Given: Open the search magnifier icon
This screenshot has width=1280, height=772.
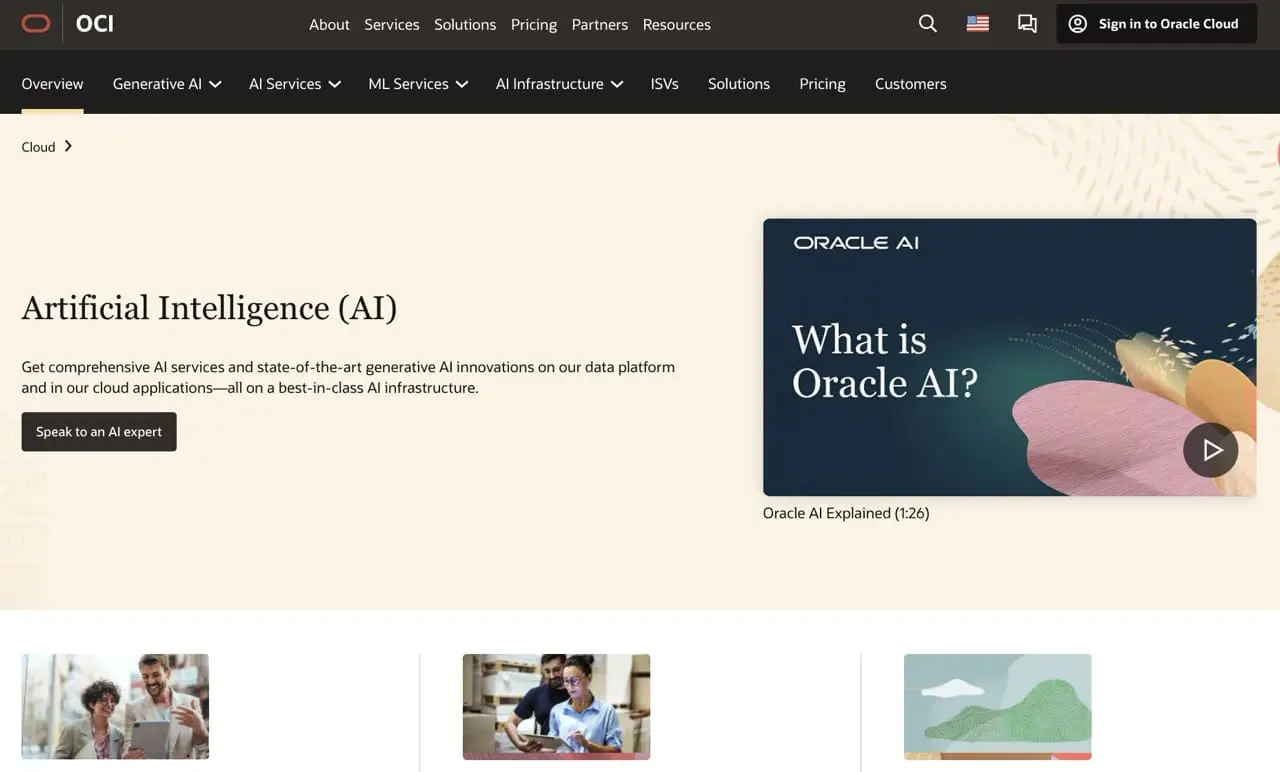Looking at the screenshot, I should click(927, 22).
